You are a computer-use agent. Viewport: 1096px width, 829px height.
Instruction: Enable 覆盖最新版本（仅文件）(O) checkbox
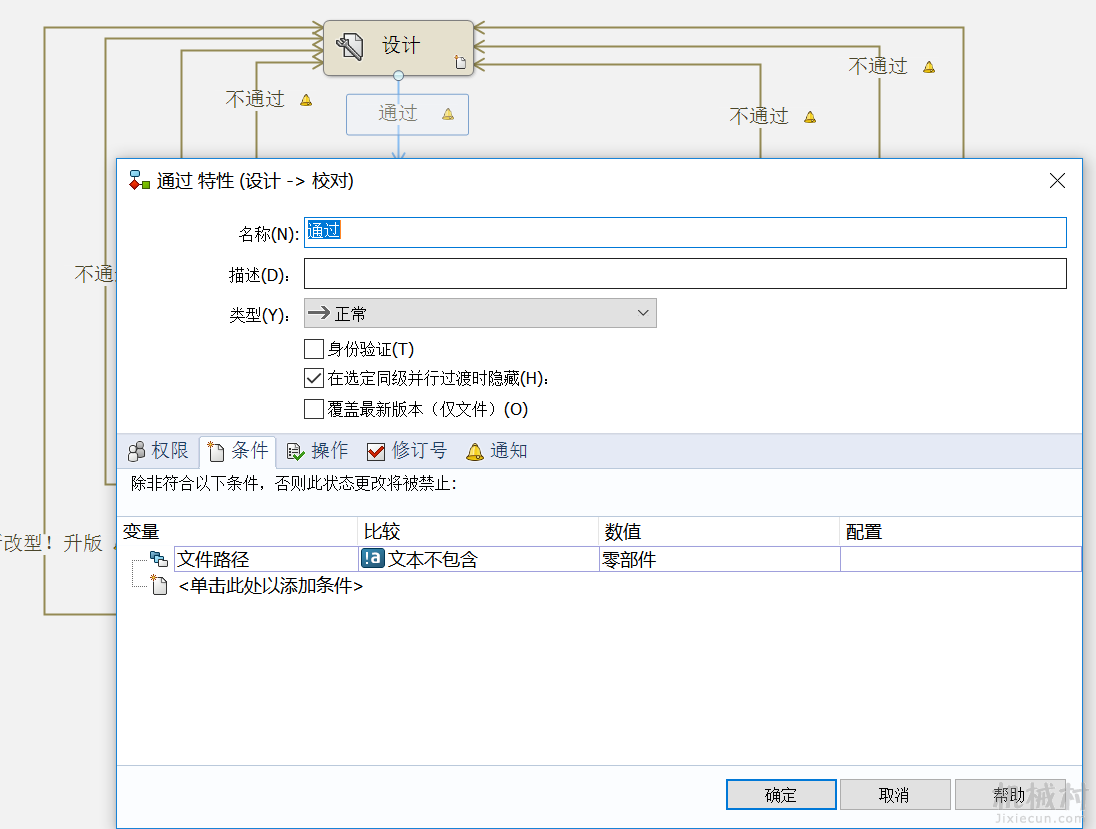pos(314,409)
